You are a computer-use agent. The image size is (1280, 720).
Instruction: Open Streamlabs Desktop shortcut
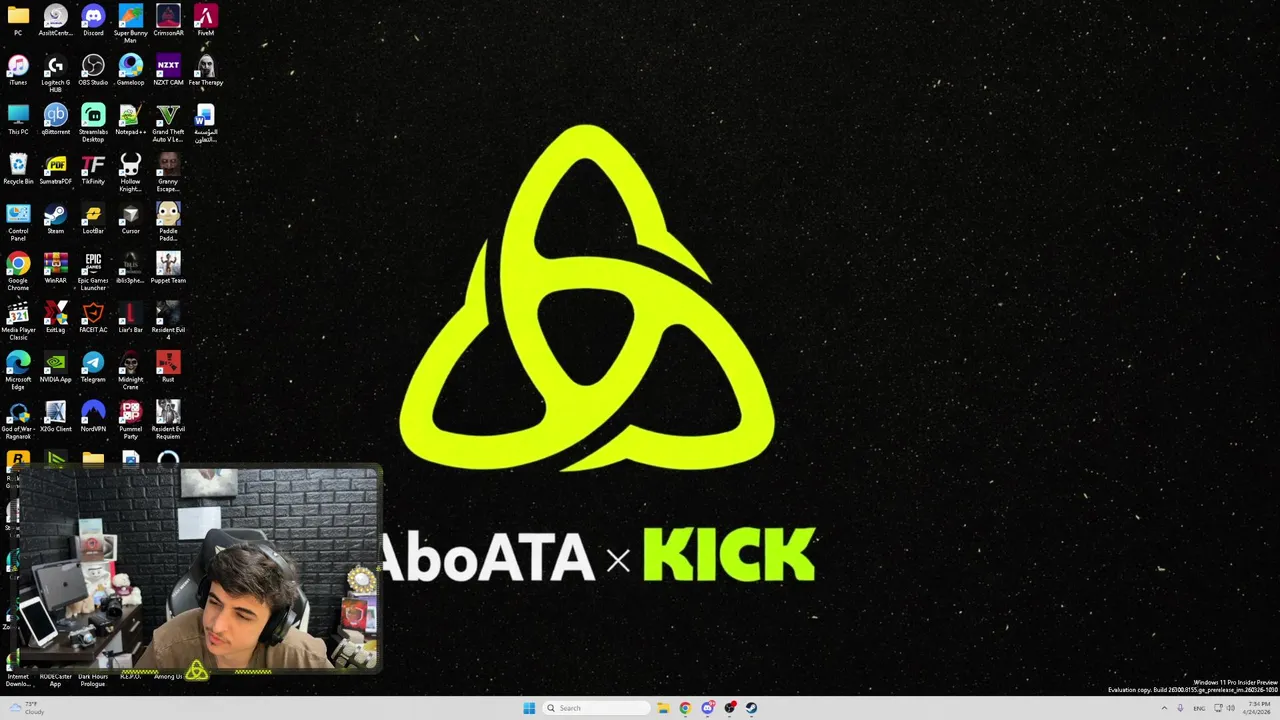(x=93, y=122)
